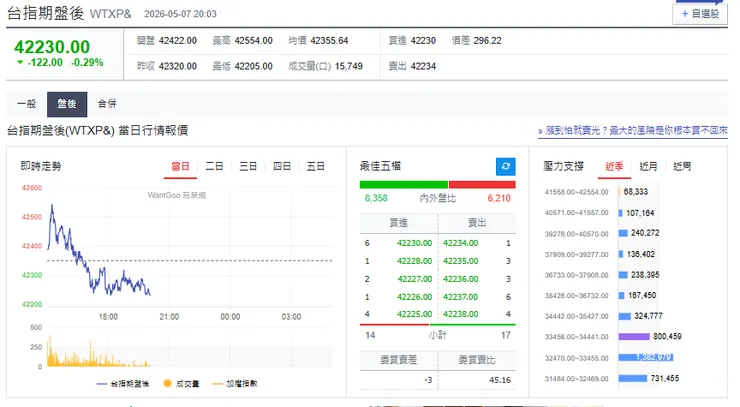Click ask price 42236.00 row

[460, 279]
